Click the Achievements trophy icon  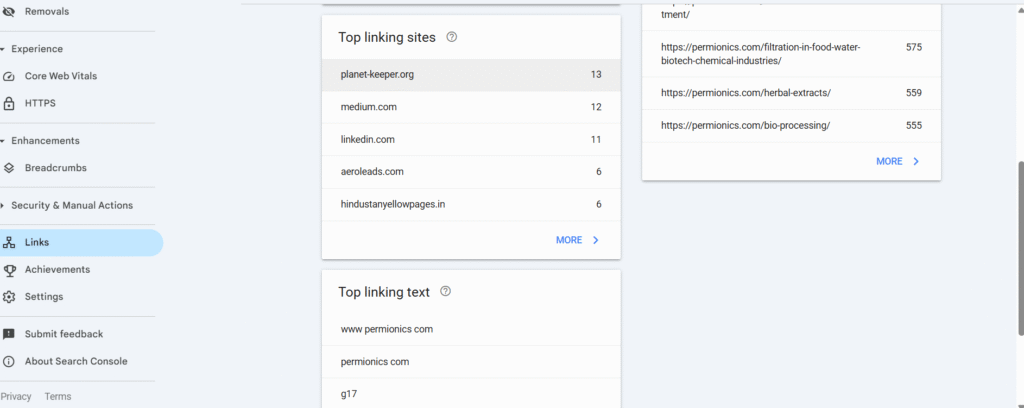click(9, 270)
